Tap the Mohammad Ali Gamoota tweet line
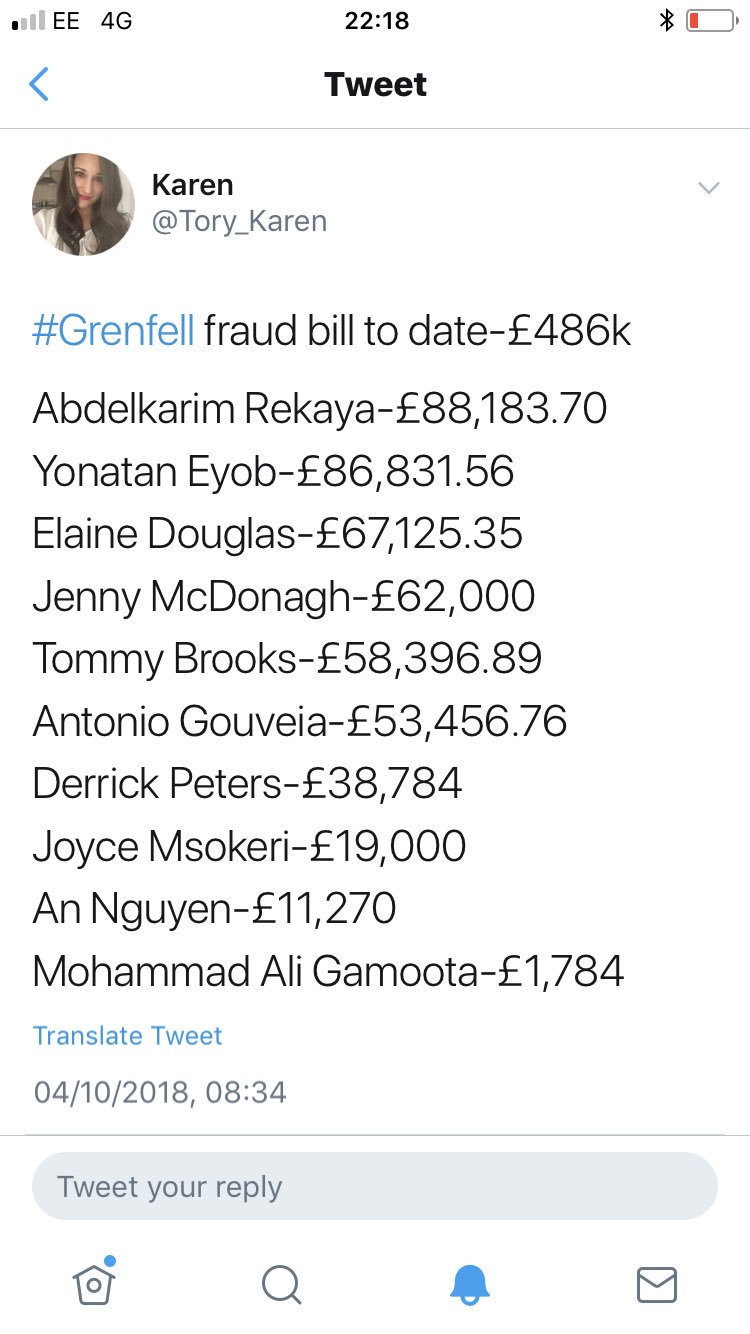Viewport: 750px width, 1334px height. [x=328, y=971]
